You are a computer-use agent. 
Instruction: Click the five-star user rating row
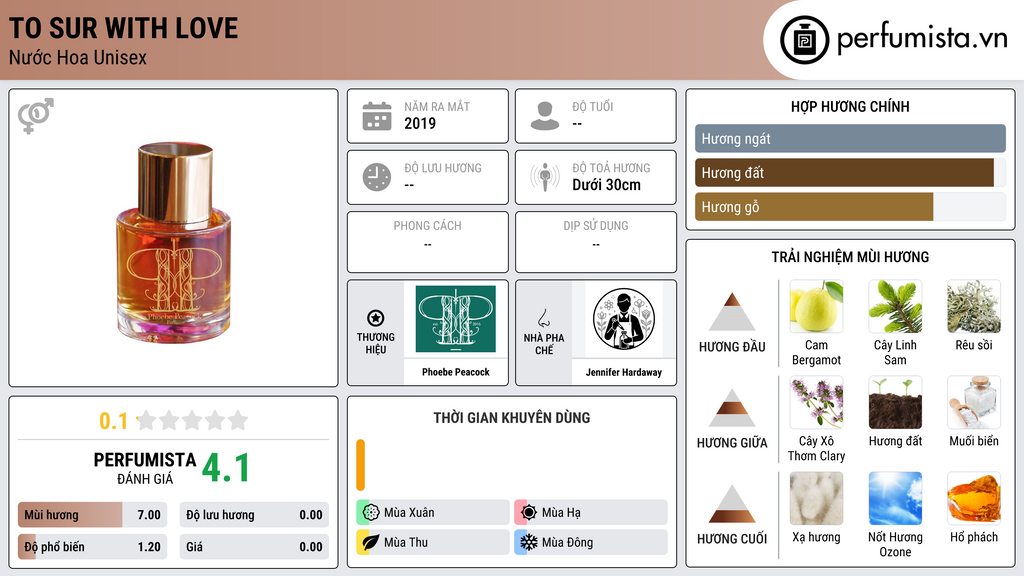pyautogui.click(x=192, y=420)
